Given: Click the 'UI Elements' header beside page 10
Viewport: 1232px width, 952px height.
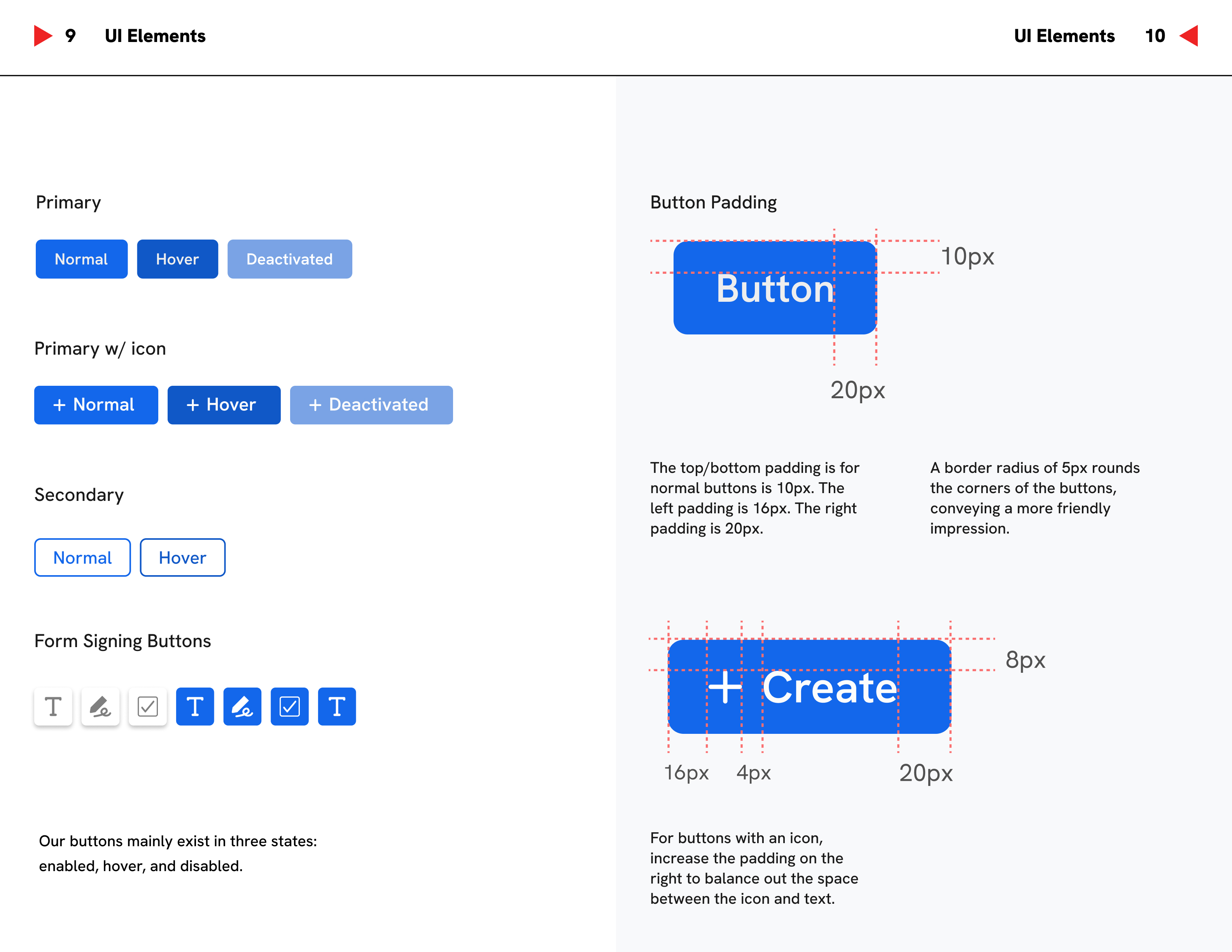Looking at the screenshot, I should coord(1064,36).
